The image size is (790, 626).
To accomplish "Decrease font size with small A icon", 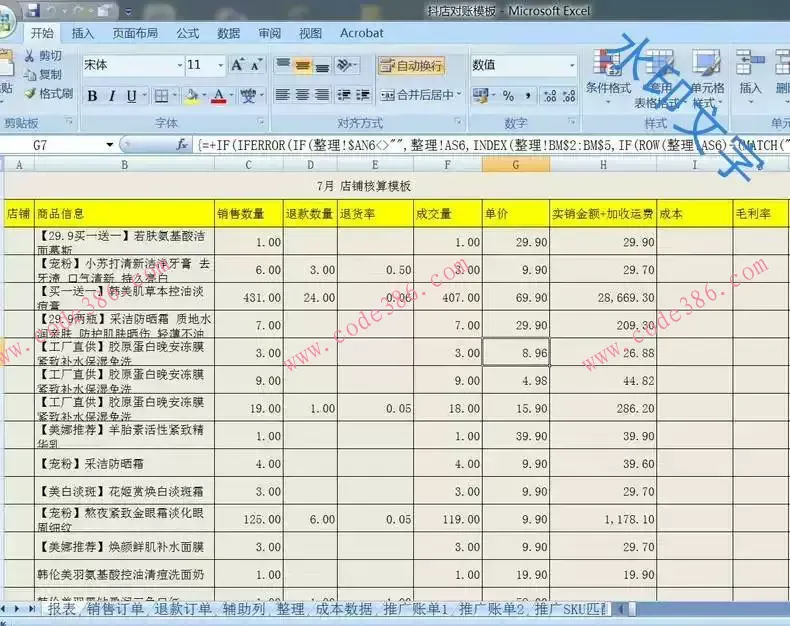I will click(256, 65).
